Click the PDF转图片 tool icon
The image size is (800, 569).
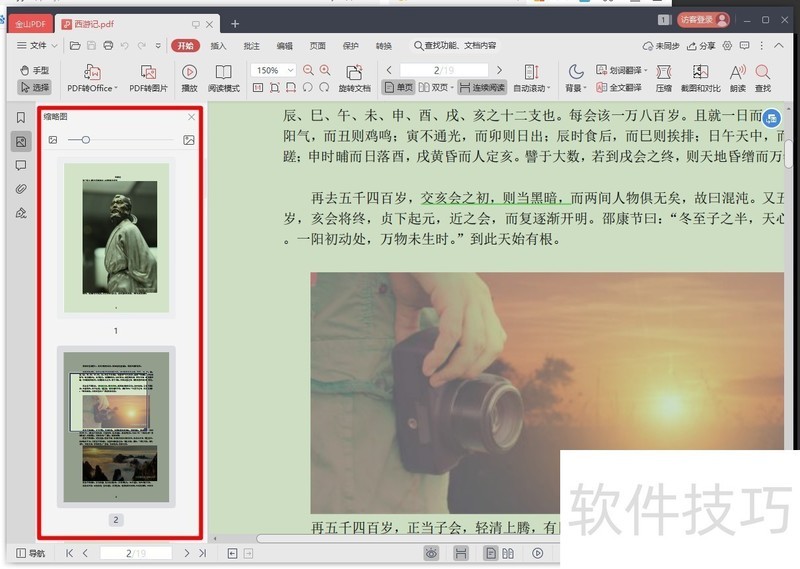click(x=148, y=78)
